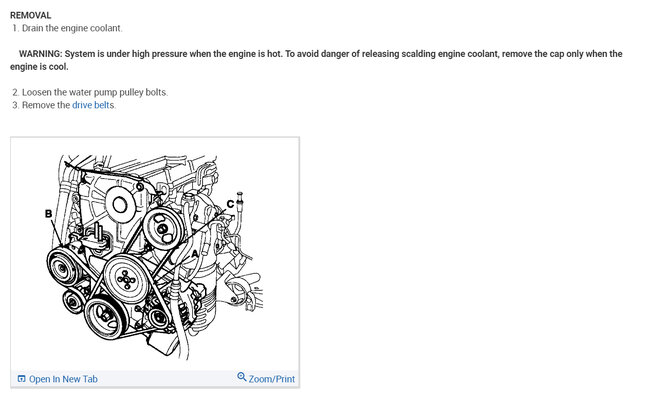Open the 'drive belts' hyperlink

pyautogui.click(x=93, y=105)
